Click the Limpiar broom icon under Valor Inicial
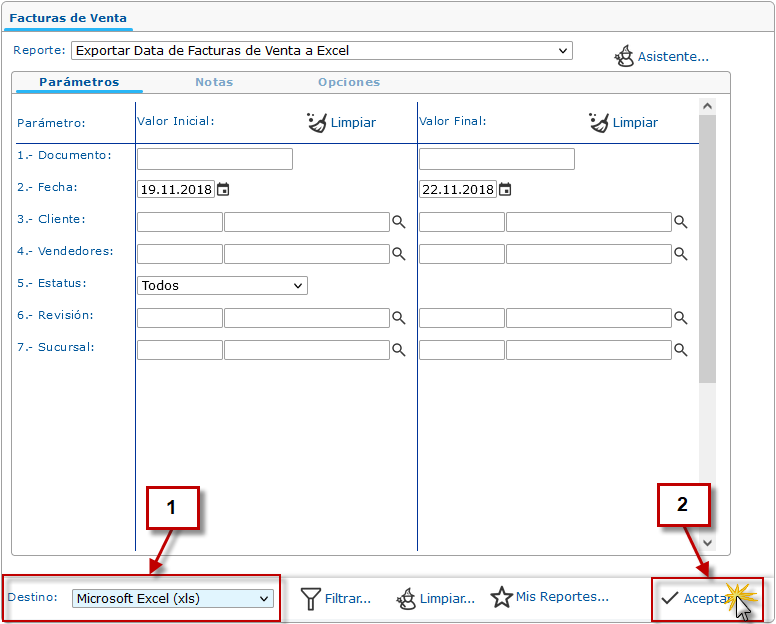Image resolution: width=776 pixels, height=624 pixels. [317, 122]
